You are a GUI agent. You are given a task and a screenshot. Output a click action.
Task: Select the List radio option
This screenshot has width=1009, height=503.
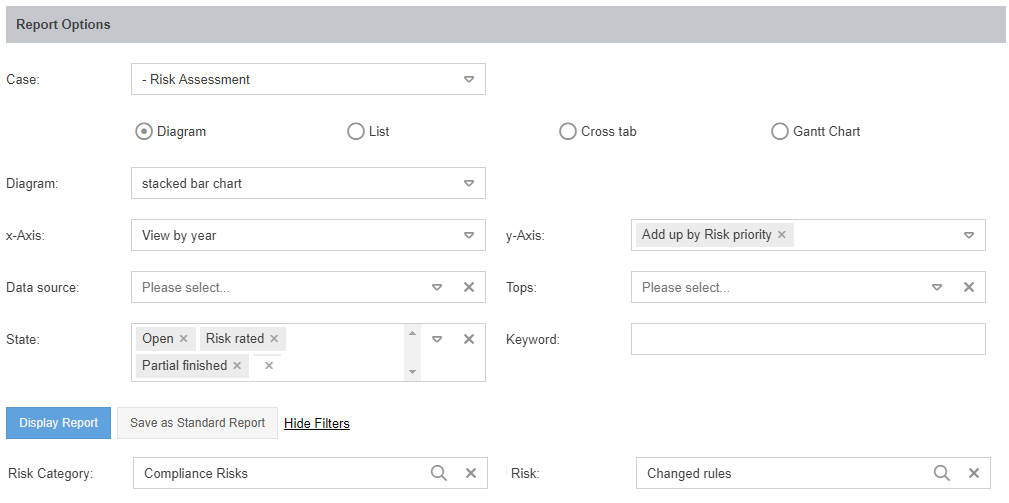click(355, 131)
